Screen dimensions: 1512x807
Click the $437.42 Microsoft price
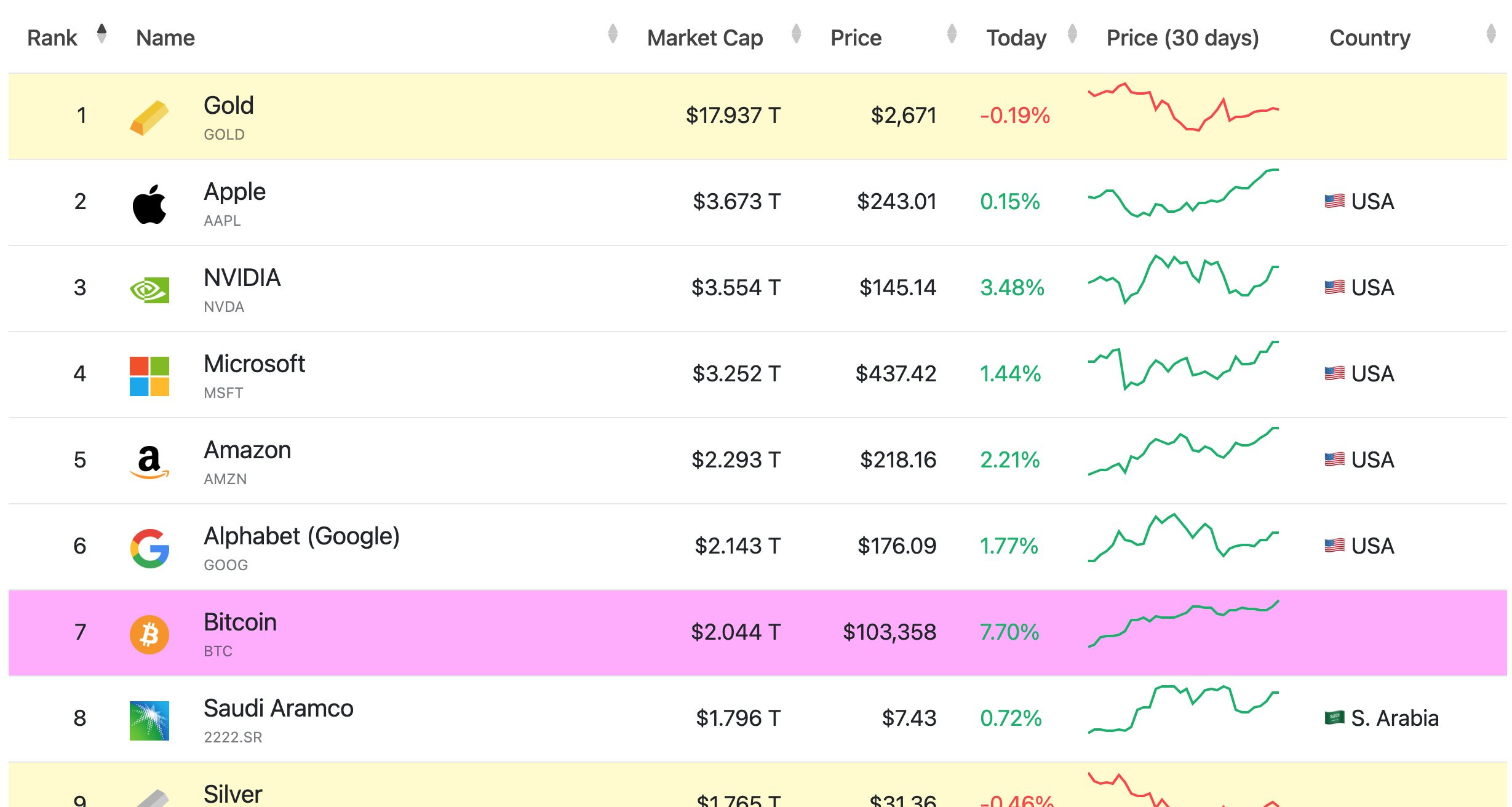(896, 373)
